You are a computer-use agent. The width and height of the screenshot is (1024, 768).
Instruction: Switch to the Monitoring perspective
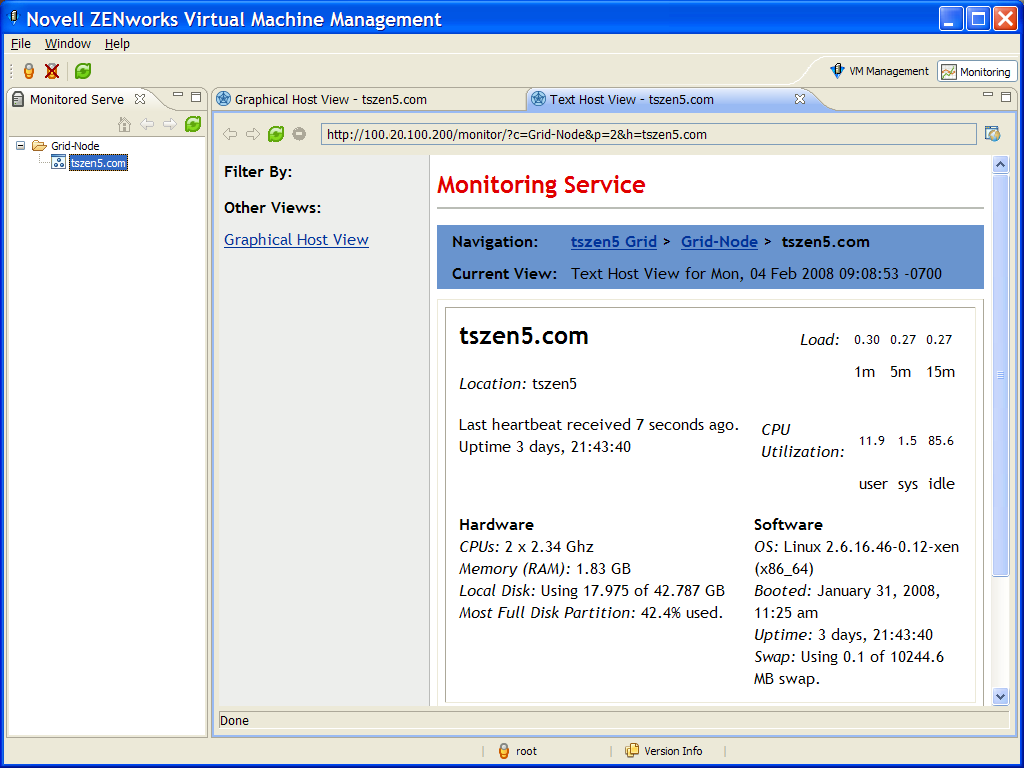point(975,71)
